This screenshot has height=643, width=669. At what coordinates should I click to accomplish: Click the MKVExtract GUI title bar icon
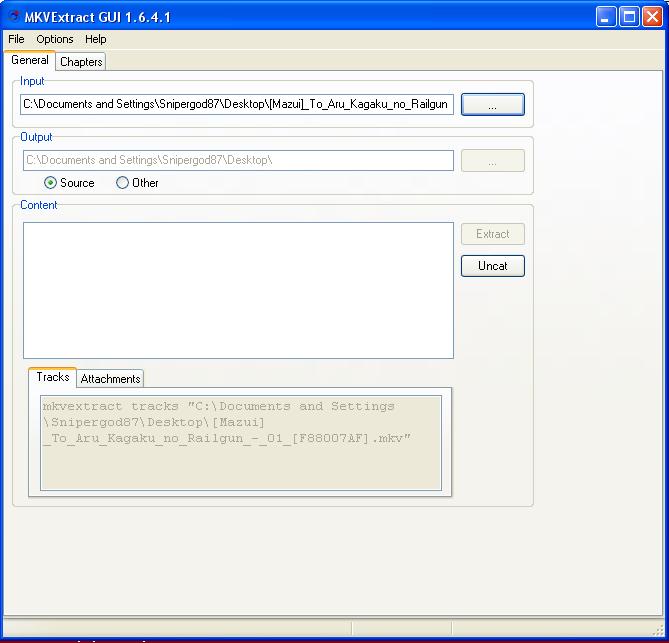14,17
